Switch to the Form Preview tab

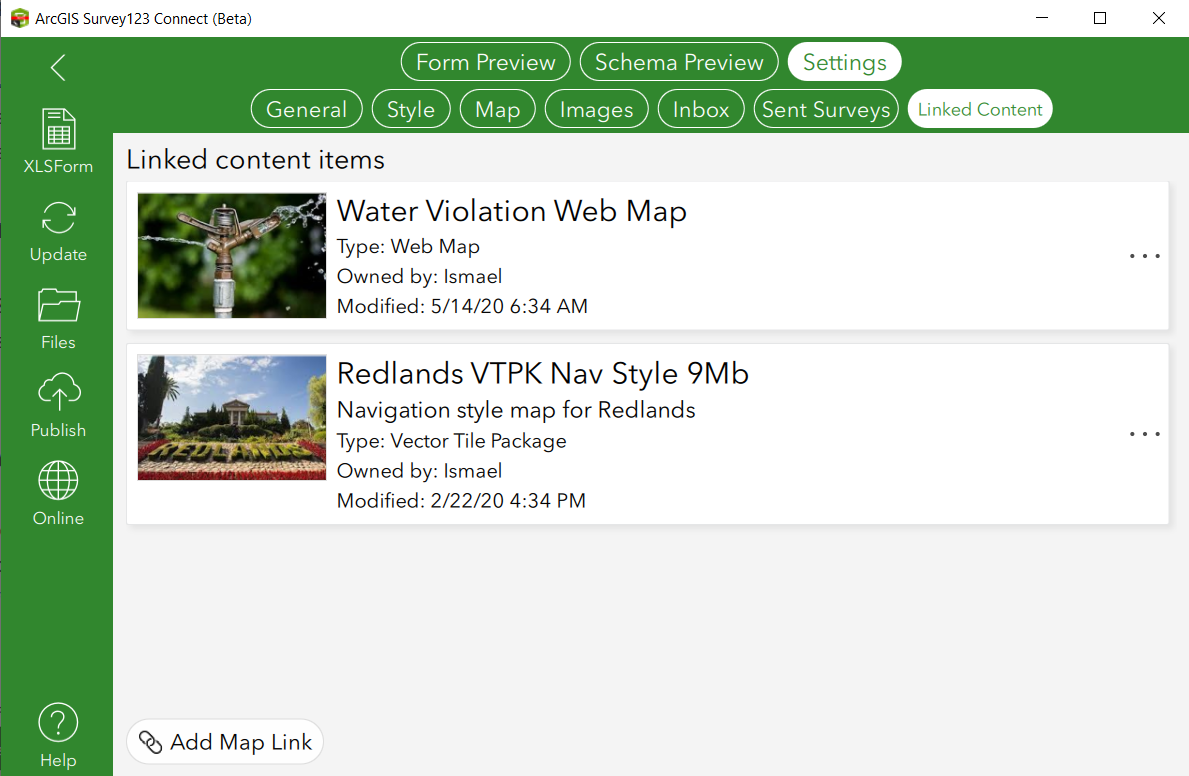pyautogui.click(x=485, y=62)
